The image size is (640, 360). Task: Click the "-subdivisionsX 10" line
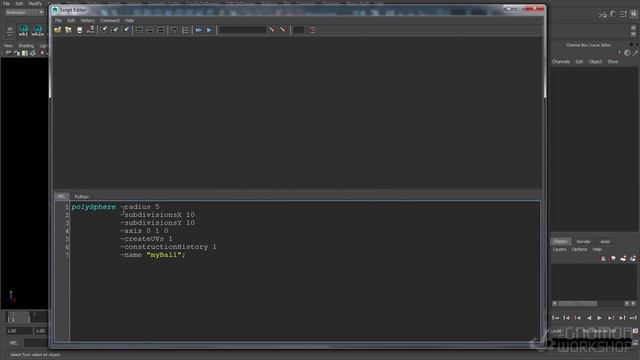click(158, 215)
